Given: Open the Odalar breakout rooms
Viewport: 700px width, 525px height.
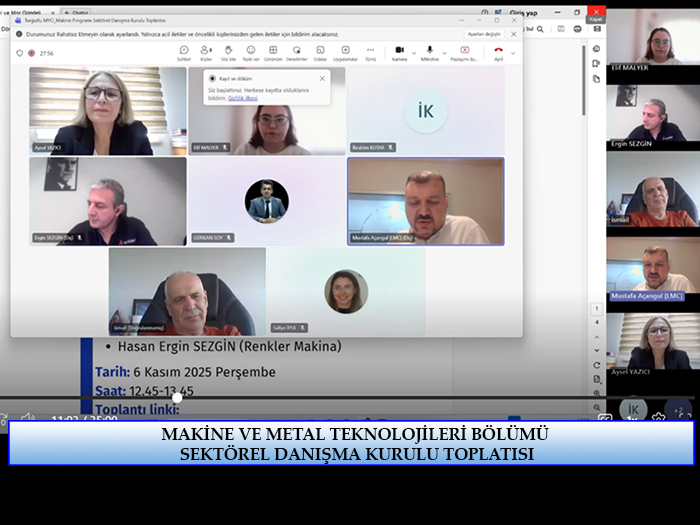Looking at the screenshot, I should (320, 52).
